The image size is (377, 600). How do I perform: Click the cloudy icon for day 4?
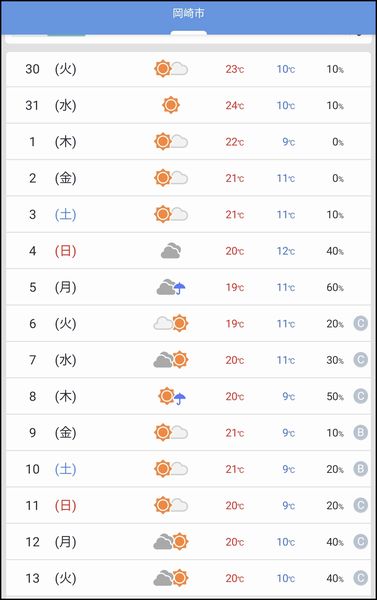[x=171, y=251]
